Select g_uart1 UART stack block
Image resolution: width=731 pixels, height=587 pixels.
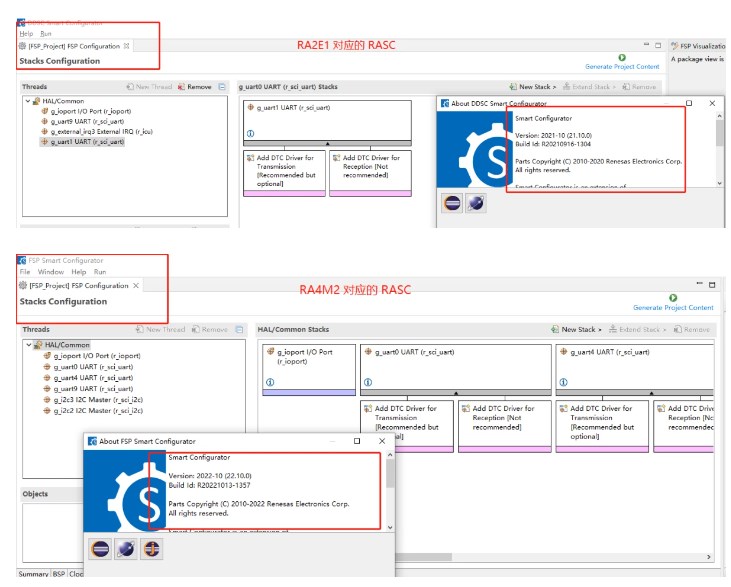[x=327, y=120]
